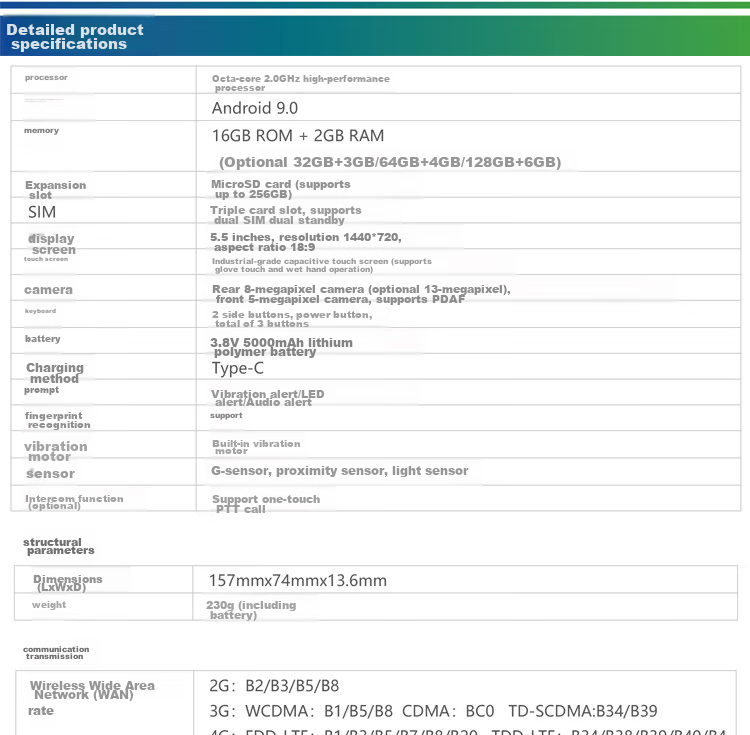Image resolution: width=750 pixels, height=735 pixels.
Task: Click '2 side buttons, power button' text
Action: pos(292,319)
